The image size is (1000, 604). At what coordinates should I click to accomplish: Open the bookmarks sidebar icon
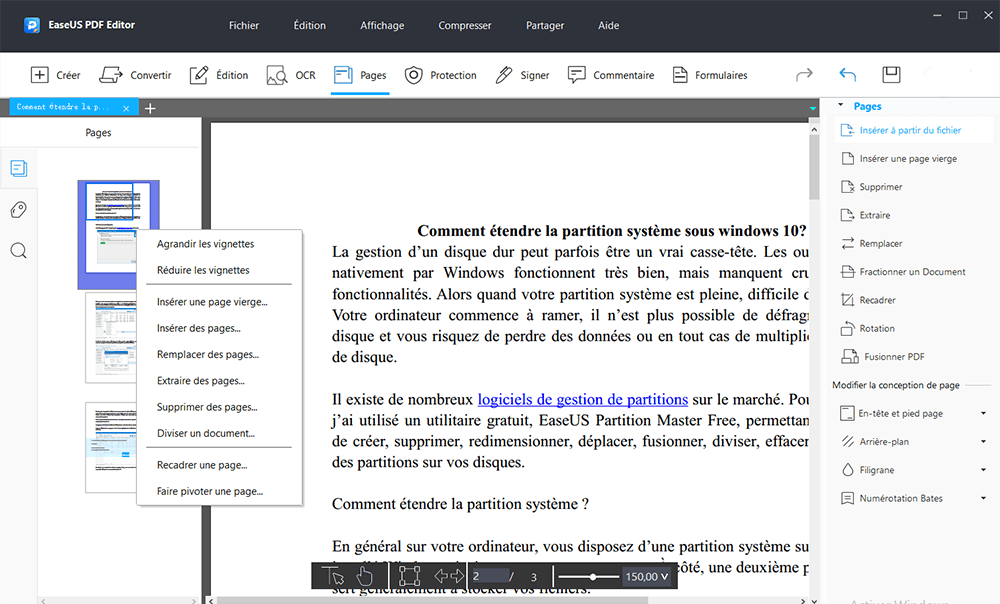18,210
